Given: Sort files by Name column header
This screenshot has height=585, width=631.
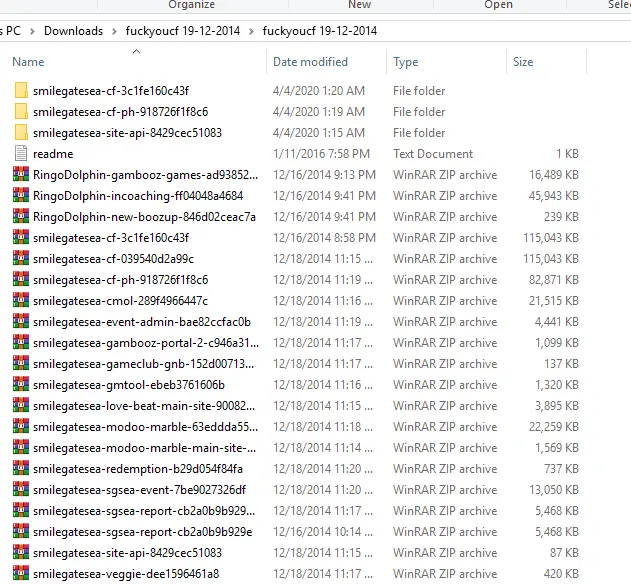Looking at the screenshot, I should 28,62.
